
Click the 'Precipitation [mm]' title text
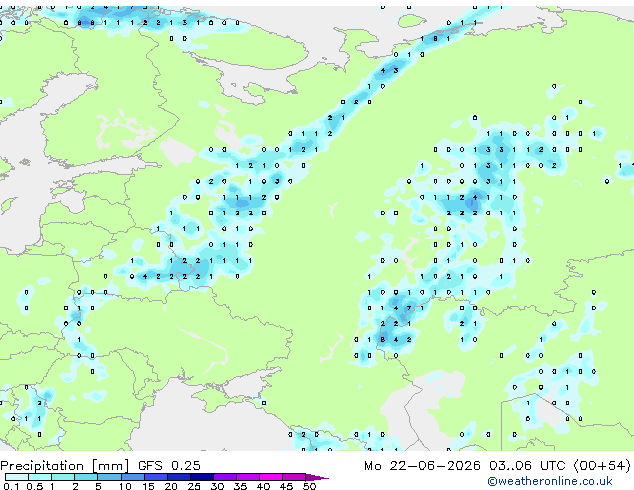point(65,466)
